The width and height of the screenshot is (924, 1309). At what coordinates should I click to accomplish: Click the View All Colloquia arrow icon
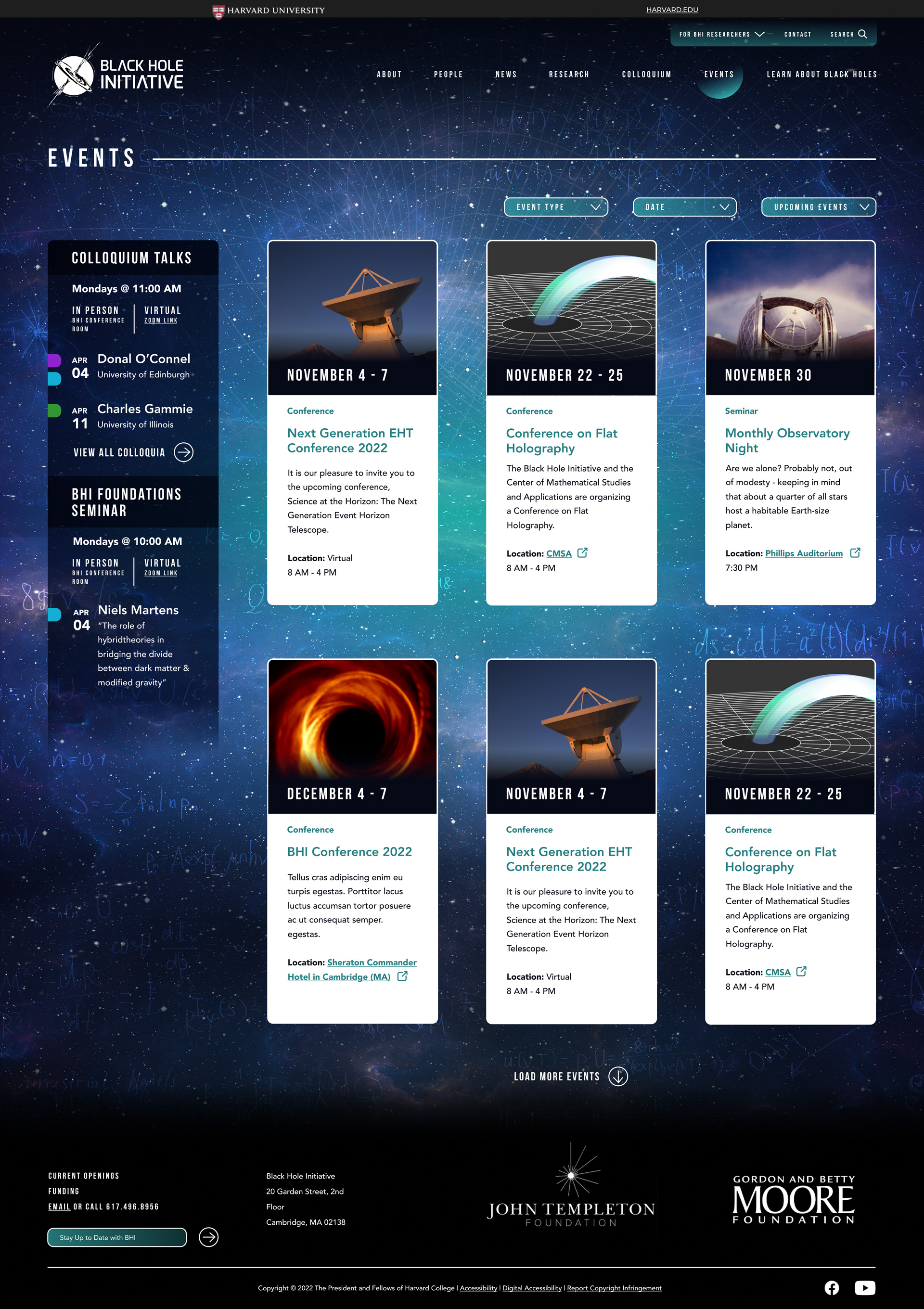coord(183,452)
